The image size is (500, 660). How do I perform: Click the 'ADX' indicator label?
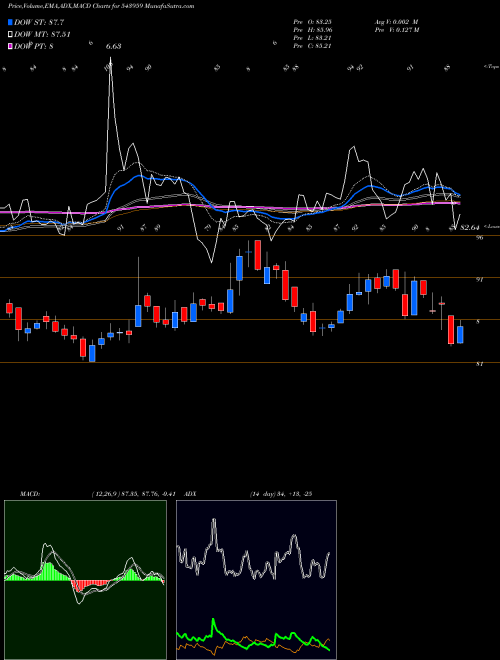tap(190, 494)
